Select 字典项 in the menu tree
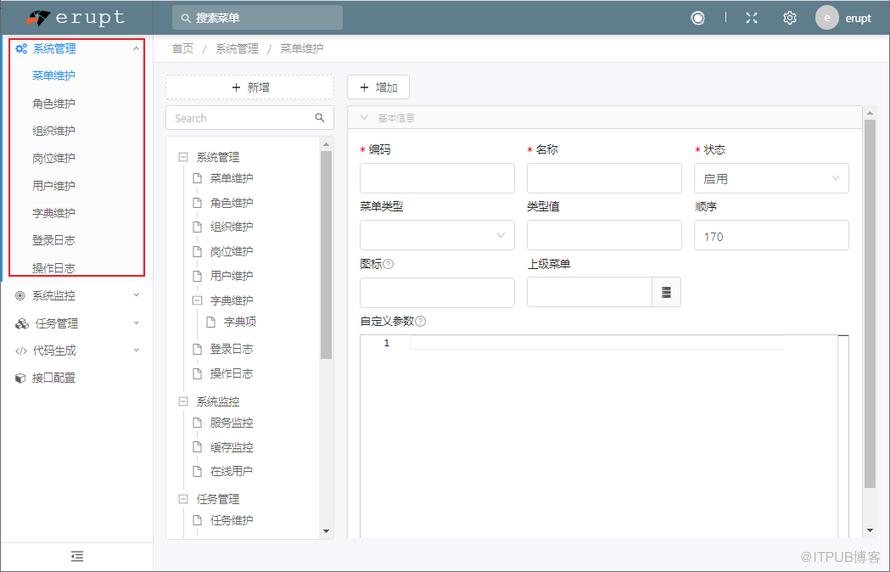The width and height of the screenshot is (890, 572). pyautogui.click(x=240, y=322)
